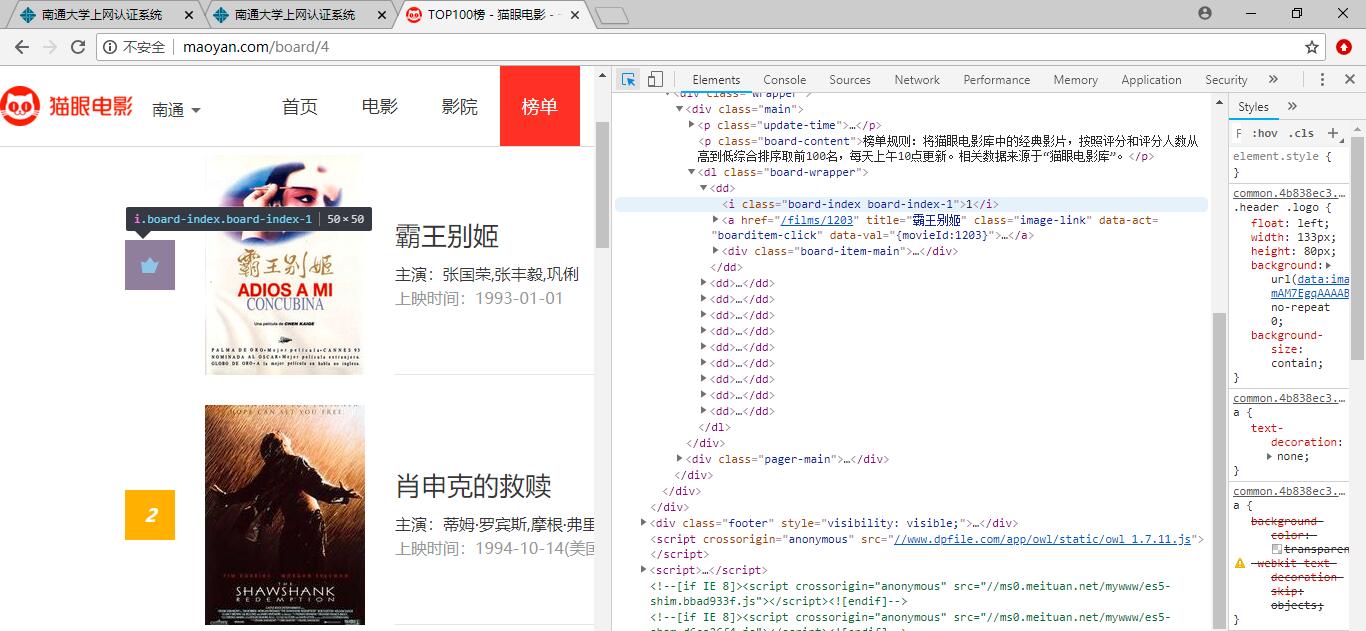Click the 霸王别姬 poster thumbnail
Screen dimensions: 1366x631
tap(285, 265)
